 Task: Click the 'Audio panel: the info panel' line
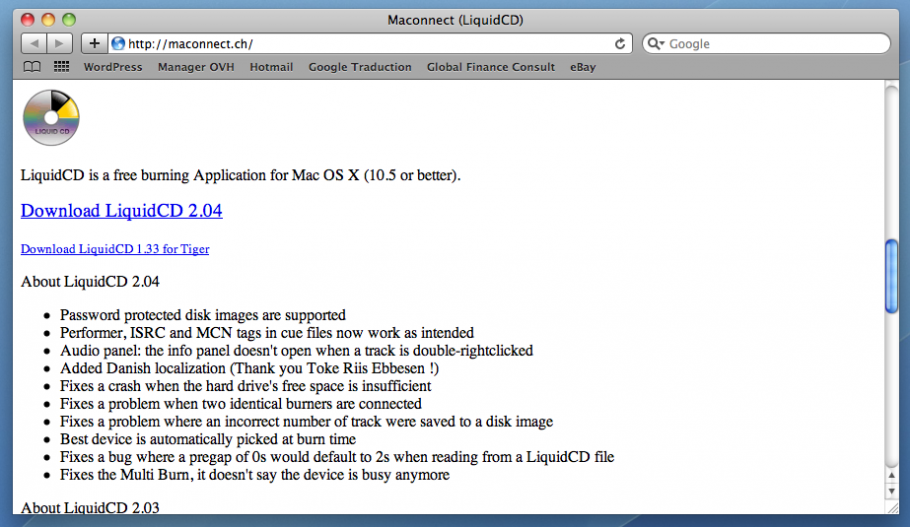tap(297, 351)
